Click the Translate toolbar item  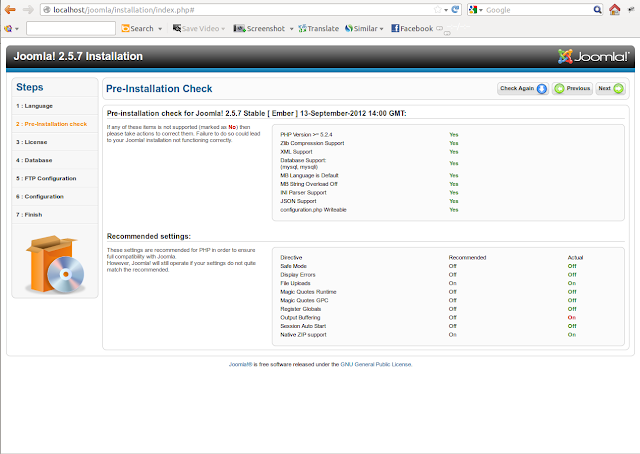coord(319,29)
